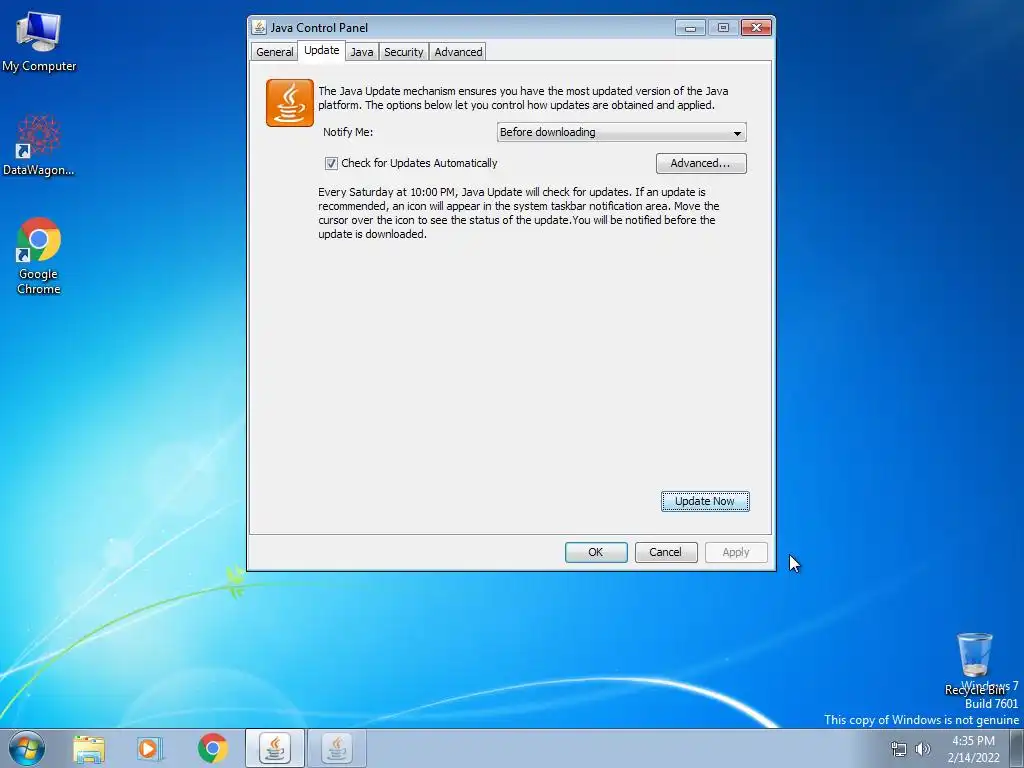Screen dimensions: 1024x768
Task: Open My Computer desktop icon
Action: click(x=39, y=40)
